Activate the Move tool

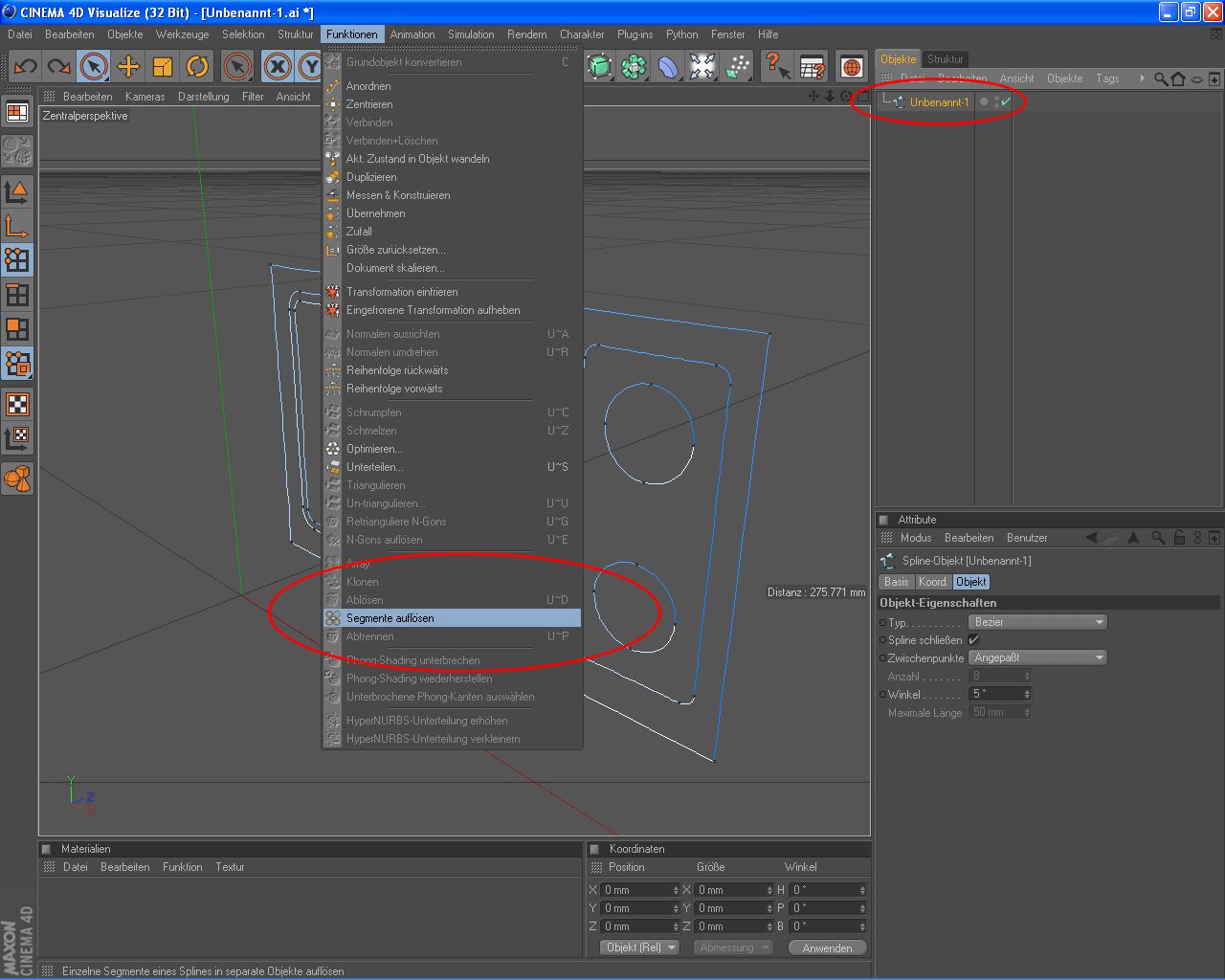tap(128, 66)
